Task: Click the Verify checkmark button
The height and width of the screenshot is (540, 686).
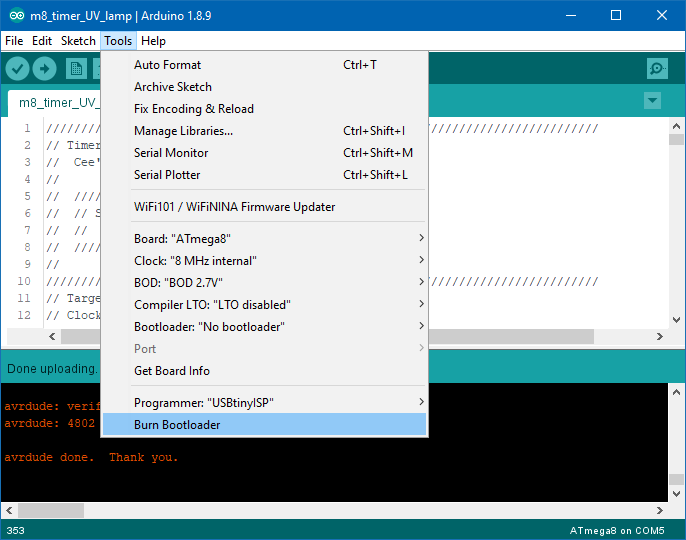Action: pos(17,69)
